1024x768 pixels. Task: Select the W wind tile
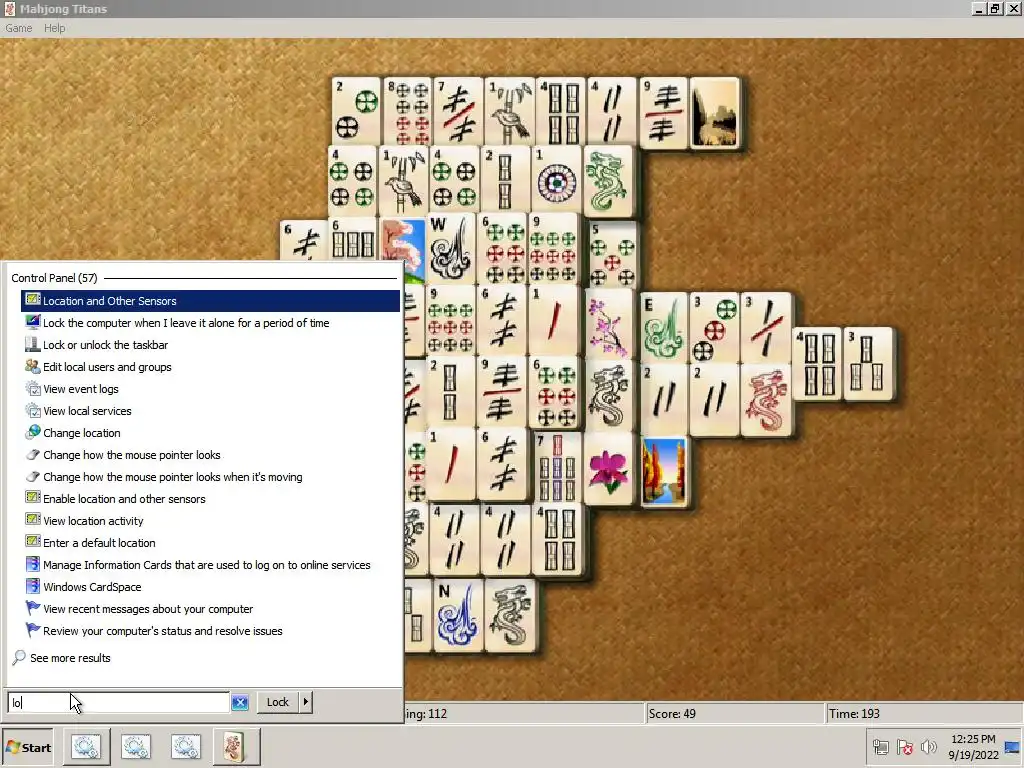pos(452,249)
